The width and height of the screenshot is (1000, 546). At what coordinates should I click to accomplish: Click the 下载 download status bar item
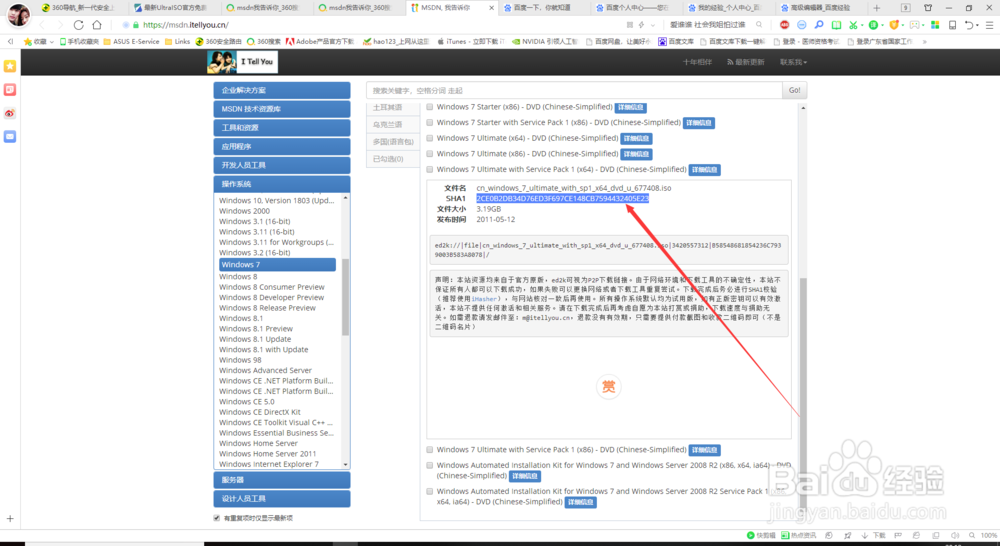click(874, 535)
